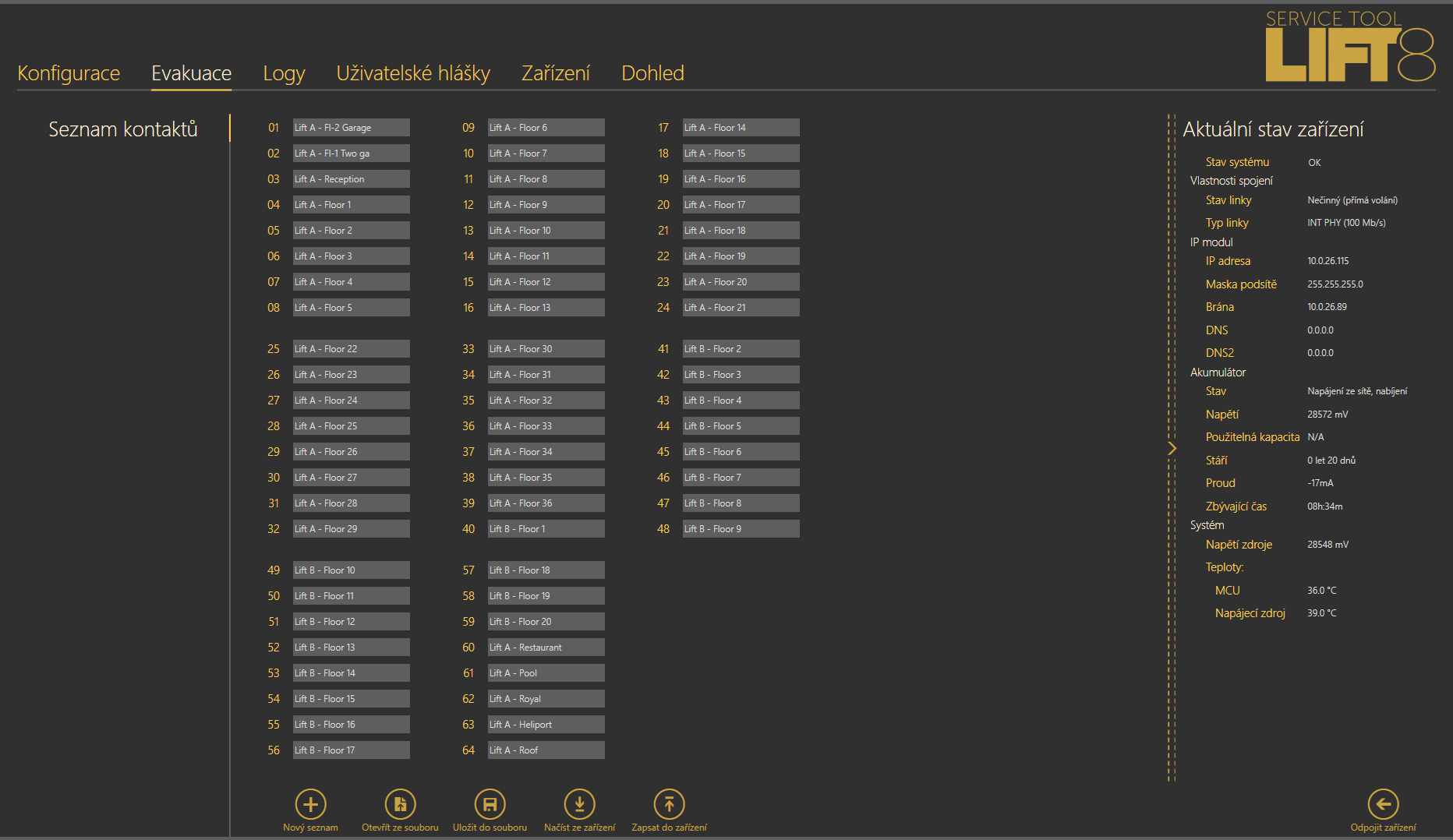This screenshot has width=1453, height=840.
Task: Open the Dohled tab
Action: (x=652, y=73)
